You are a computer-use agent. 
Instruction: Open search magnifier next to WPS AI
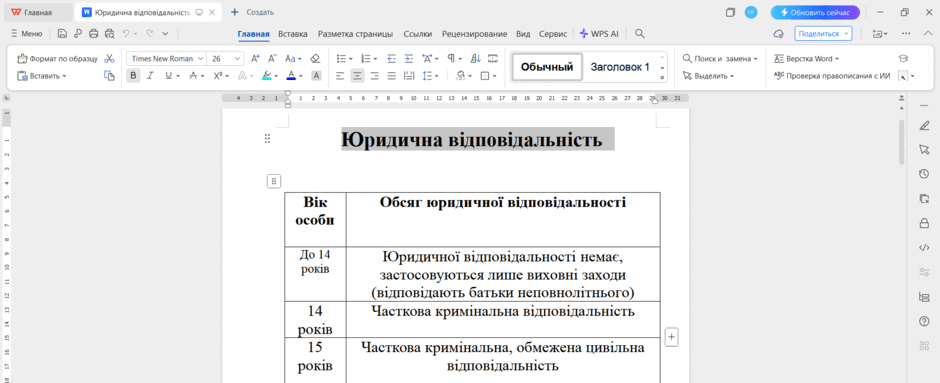click(640, 34)
